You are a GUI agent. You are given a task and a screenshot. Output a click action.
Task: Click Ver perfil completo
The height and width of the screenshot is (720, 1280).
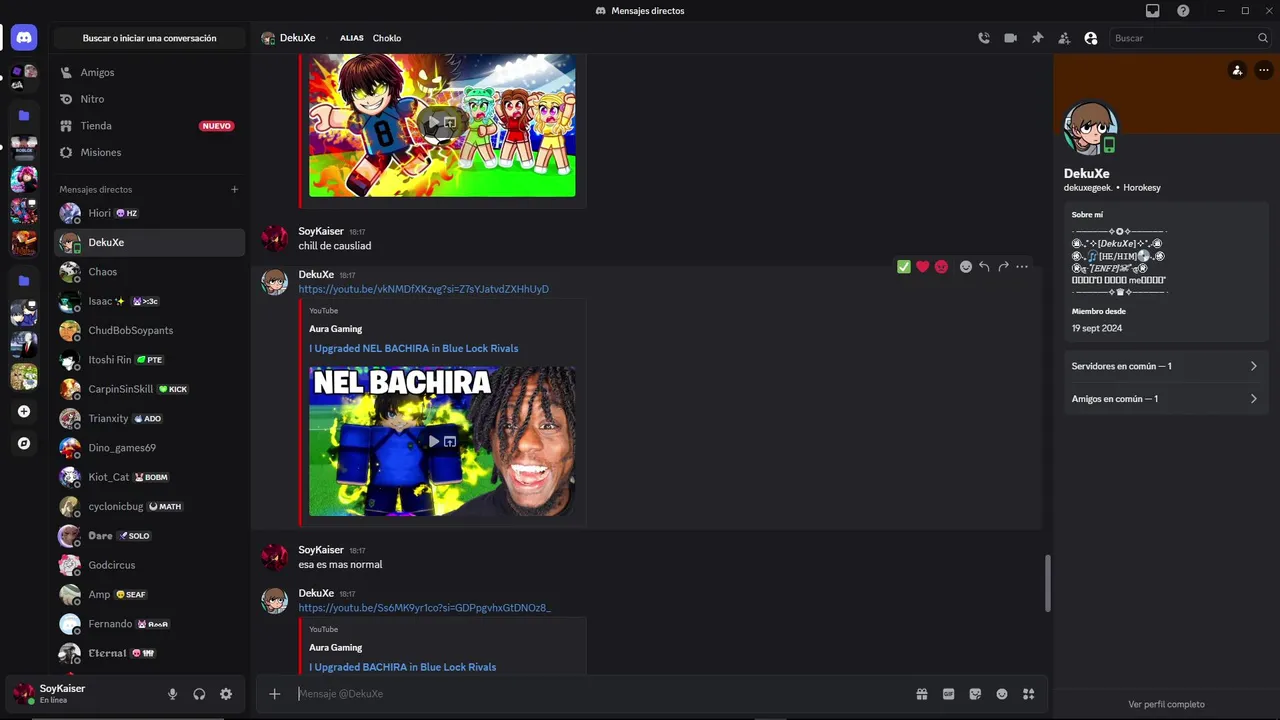(x=1166, y=704)
